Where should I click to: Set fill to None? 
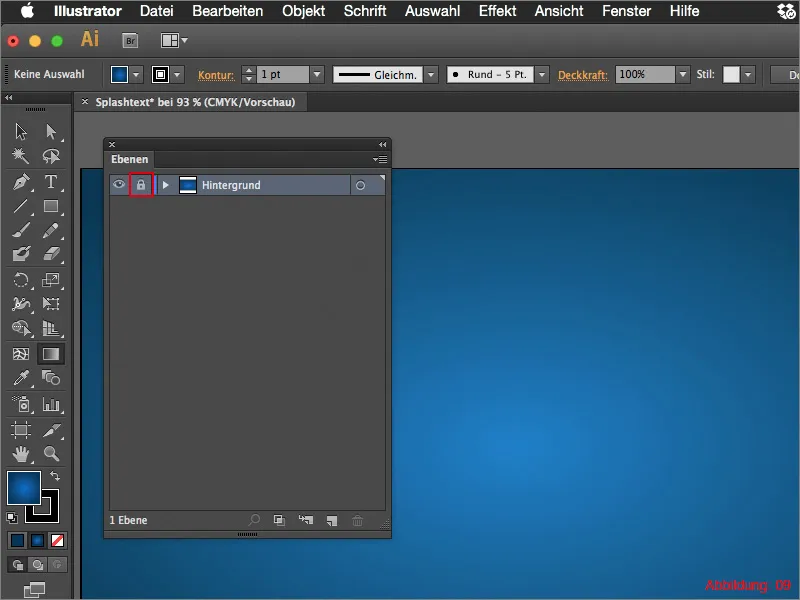coord(57,540)
